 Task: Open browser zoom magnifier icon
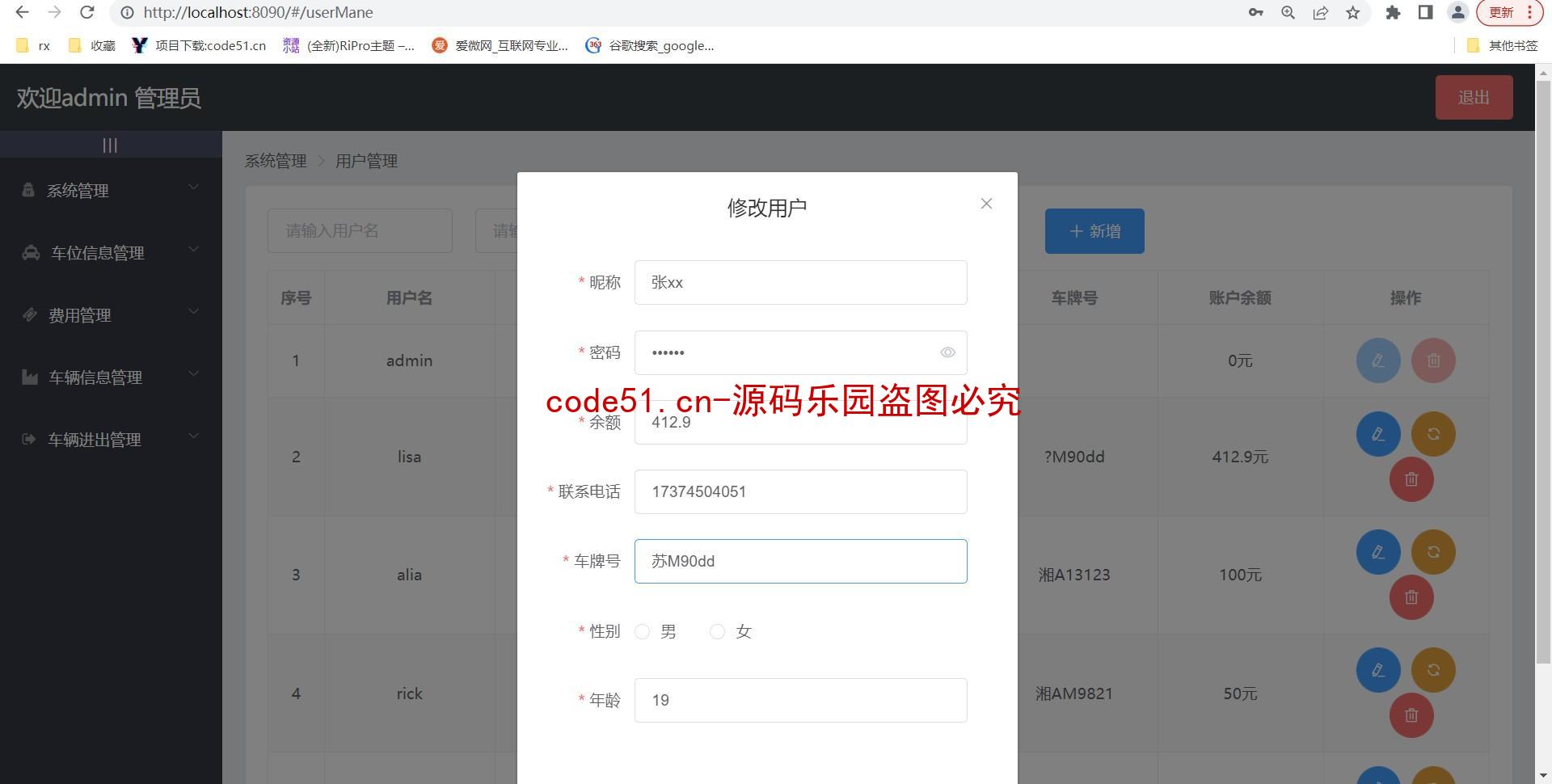tap(1288, 12)
